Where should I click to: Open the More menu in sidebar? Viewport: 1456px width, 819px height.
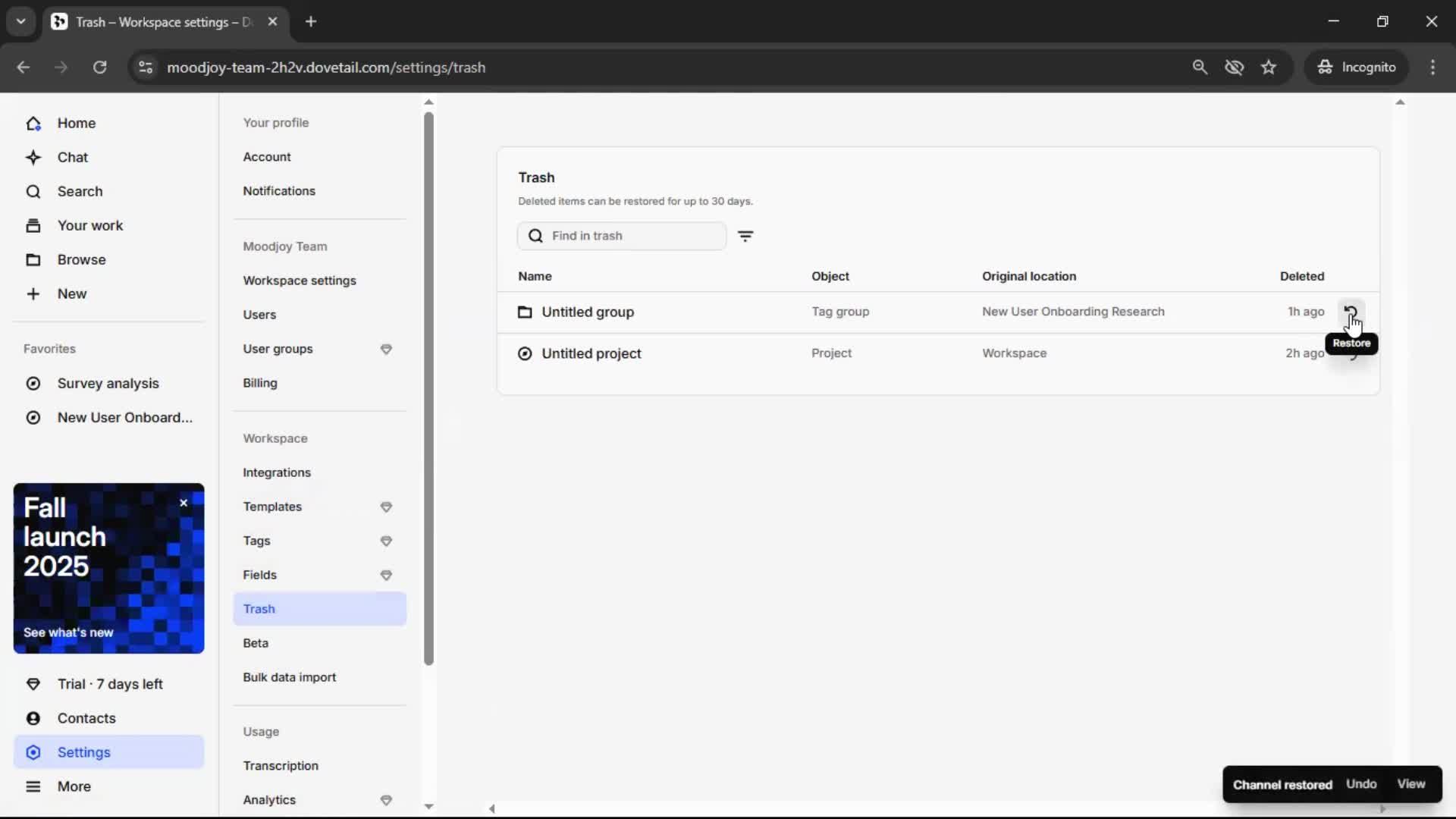[x=74, y=786]
